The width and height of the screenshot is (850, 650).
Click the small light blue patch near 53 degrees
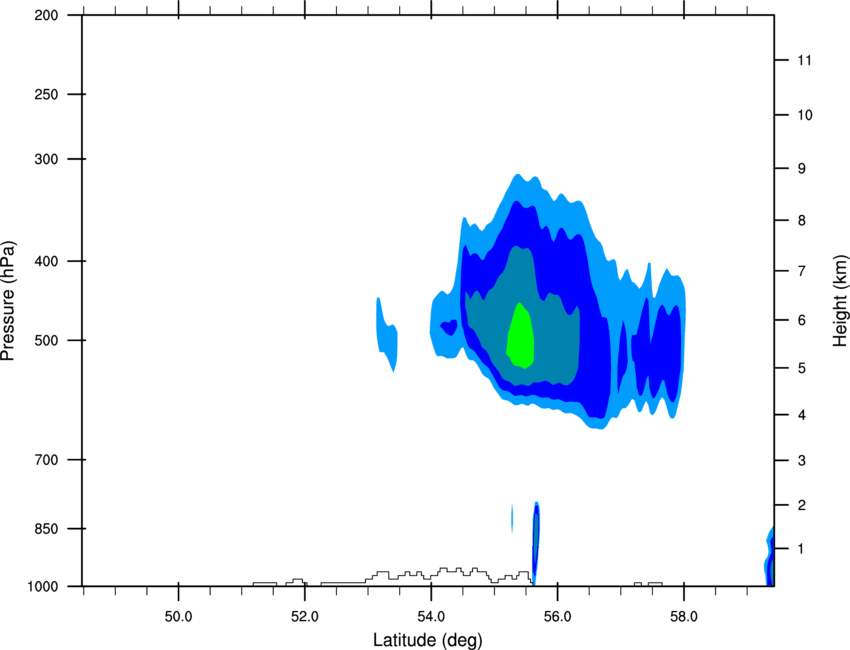(387, 334)
